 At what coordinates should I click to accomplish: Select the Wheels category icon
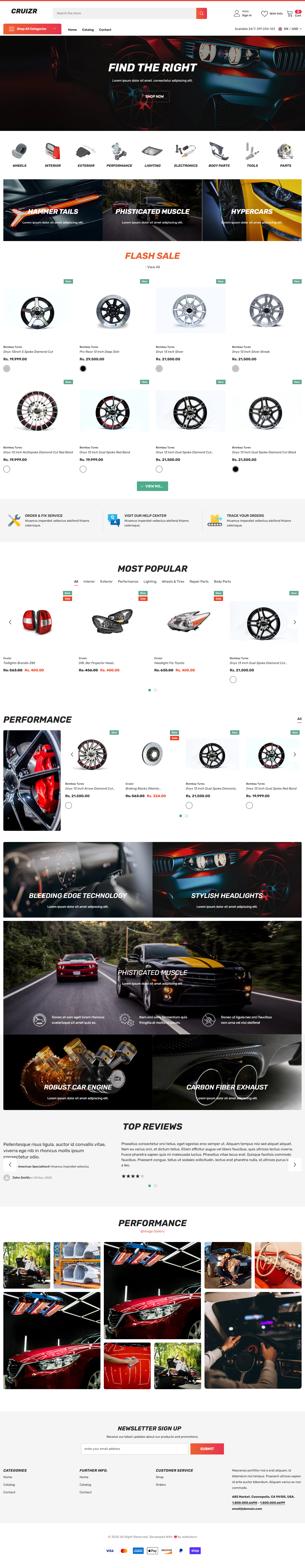coord(19,150)
